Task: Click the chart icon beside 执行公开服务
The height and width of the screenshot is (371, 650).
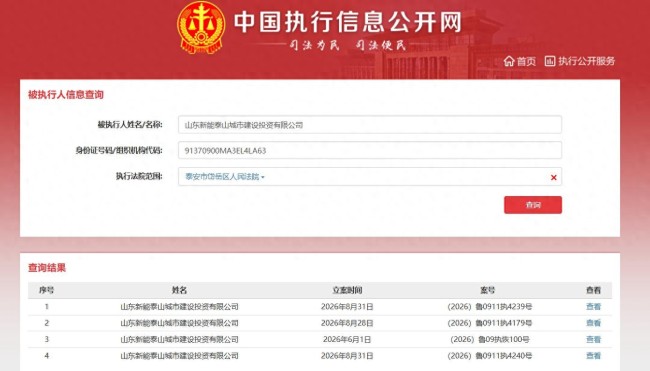Action: coord(550,61)
